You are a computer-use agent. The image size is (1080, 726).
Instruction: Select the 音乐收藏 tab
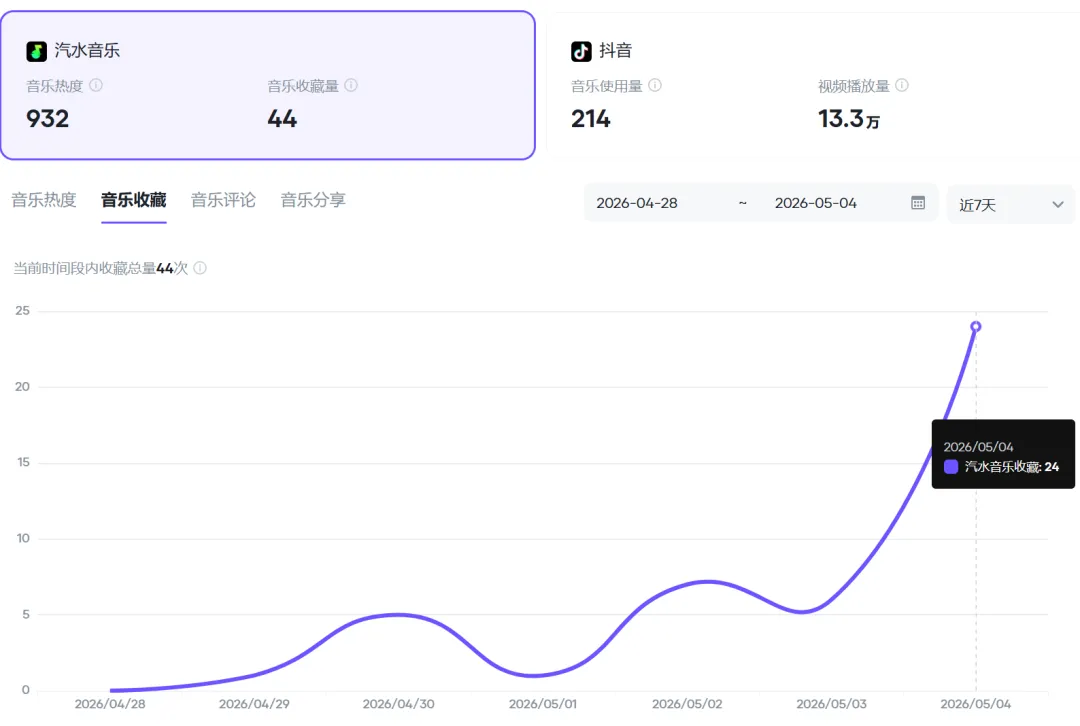click(x=134, y=200)
